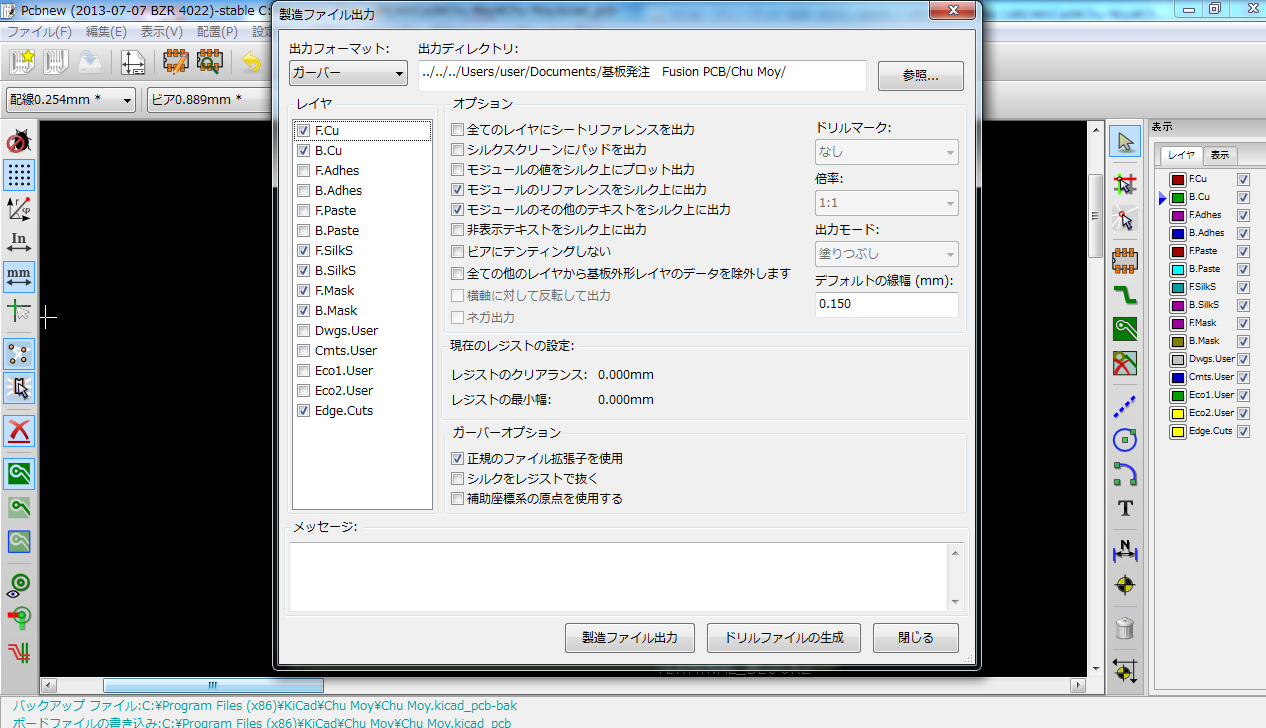The height and width of the screenshot is (728, 1266).
Task: Select the add text T tool
Action: click(1126, 508)
